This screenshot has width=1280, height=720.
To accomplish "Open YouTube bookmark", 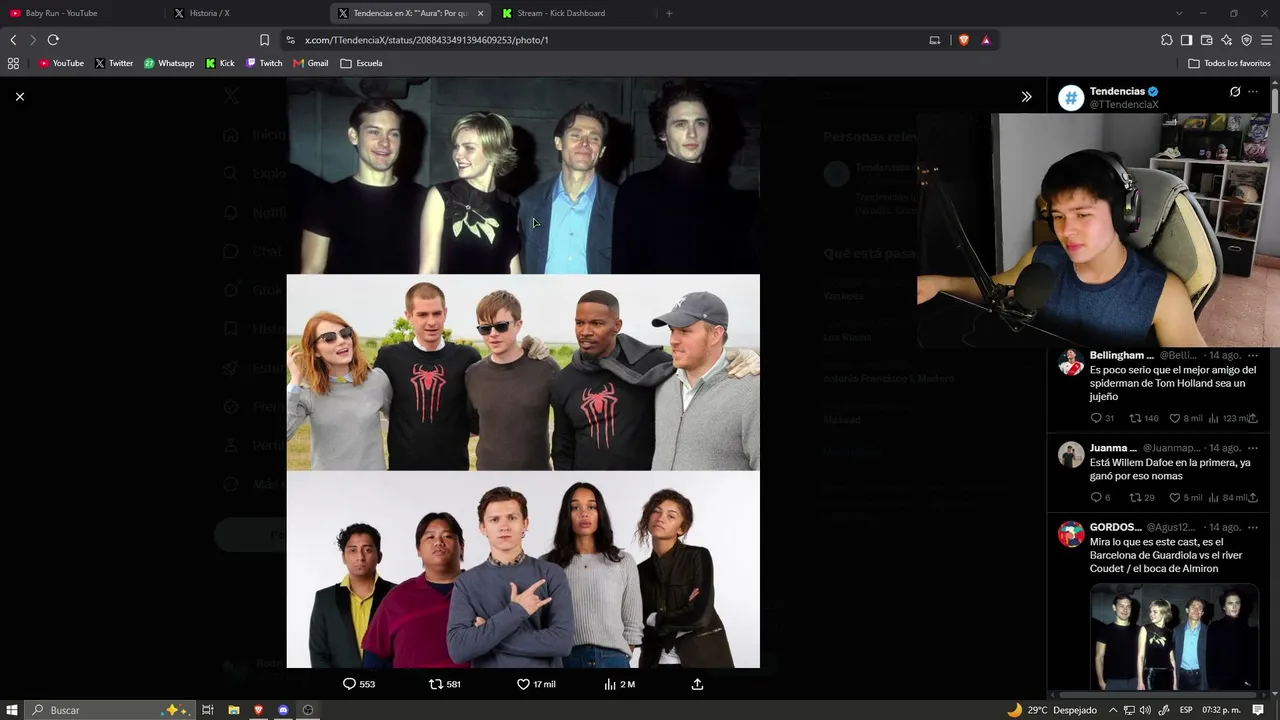I will pos(61,63).
